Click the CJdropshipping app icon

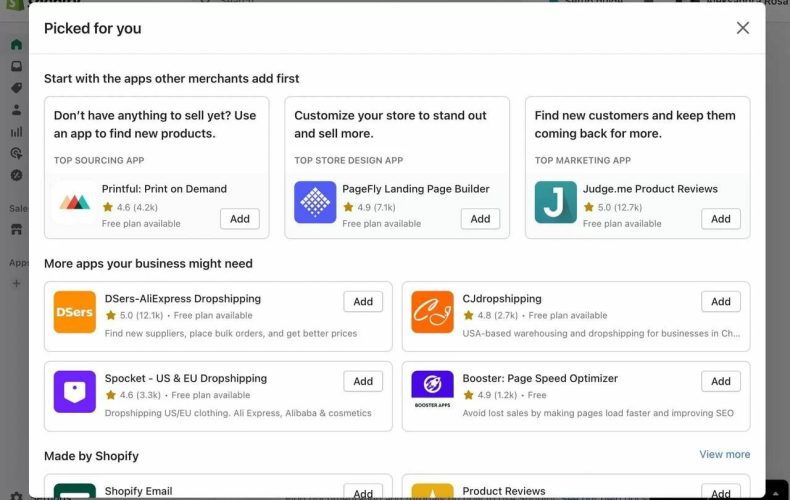point(432,312)
